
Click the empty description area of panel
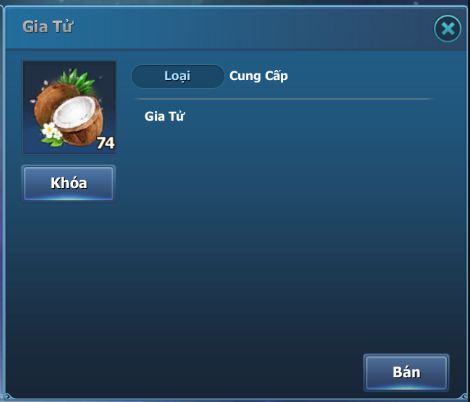click(x=283, y=233)
